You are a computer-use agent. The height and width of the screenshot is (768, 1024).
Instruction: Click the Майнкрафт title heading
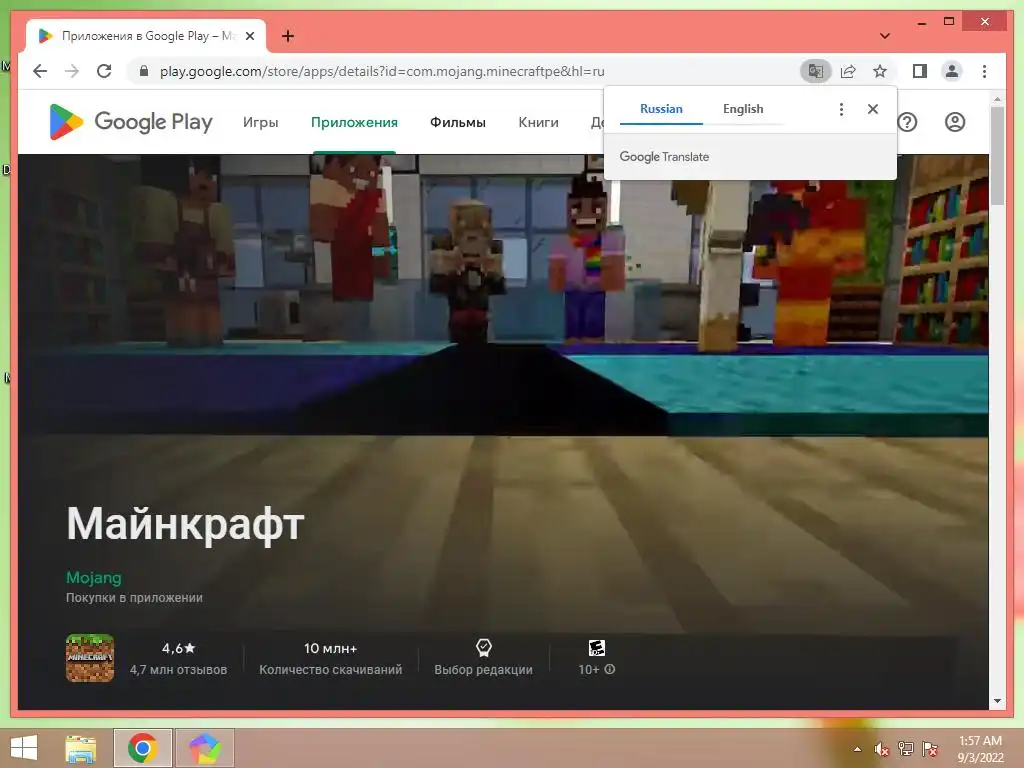tap(185, 524)
